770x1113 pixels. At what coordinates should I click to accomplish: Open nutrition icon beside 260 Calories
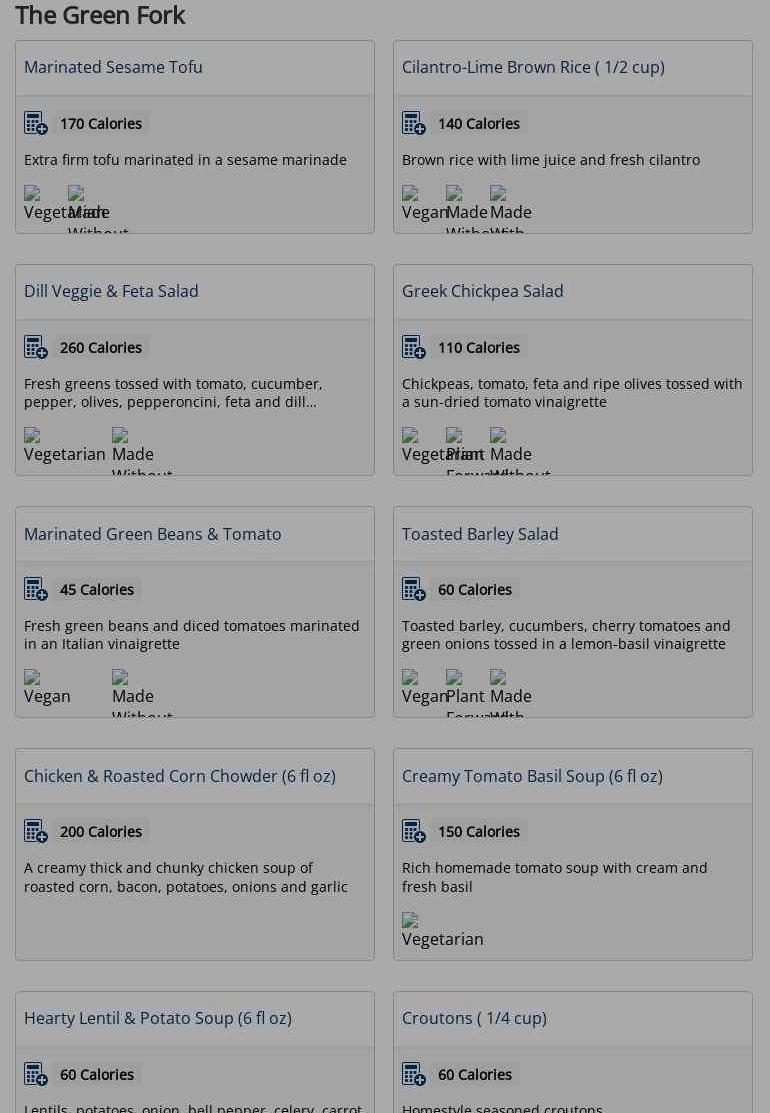click(x=36, y=348)
